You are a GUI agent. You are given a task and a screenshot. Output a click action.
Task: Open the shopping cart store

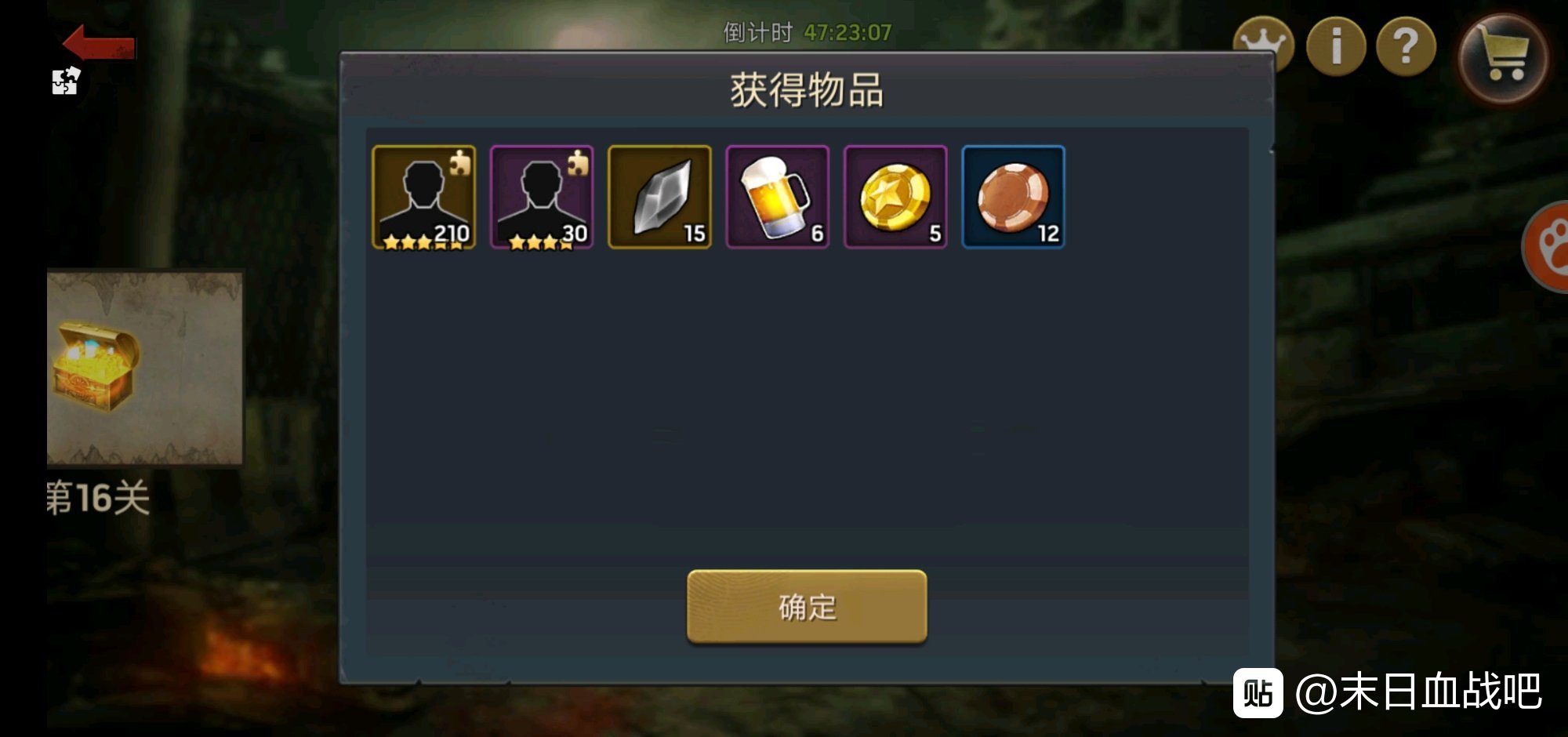click(1503, 59)
